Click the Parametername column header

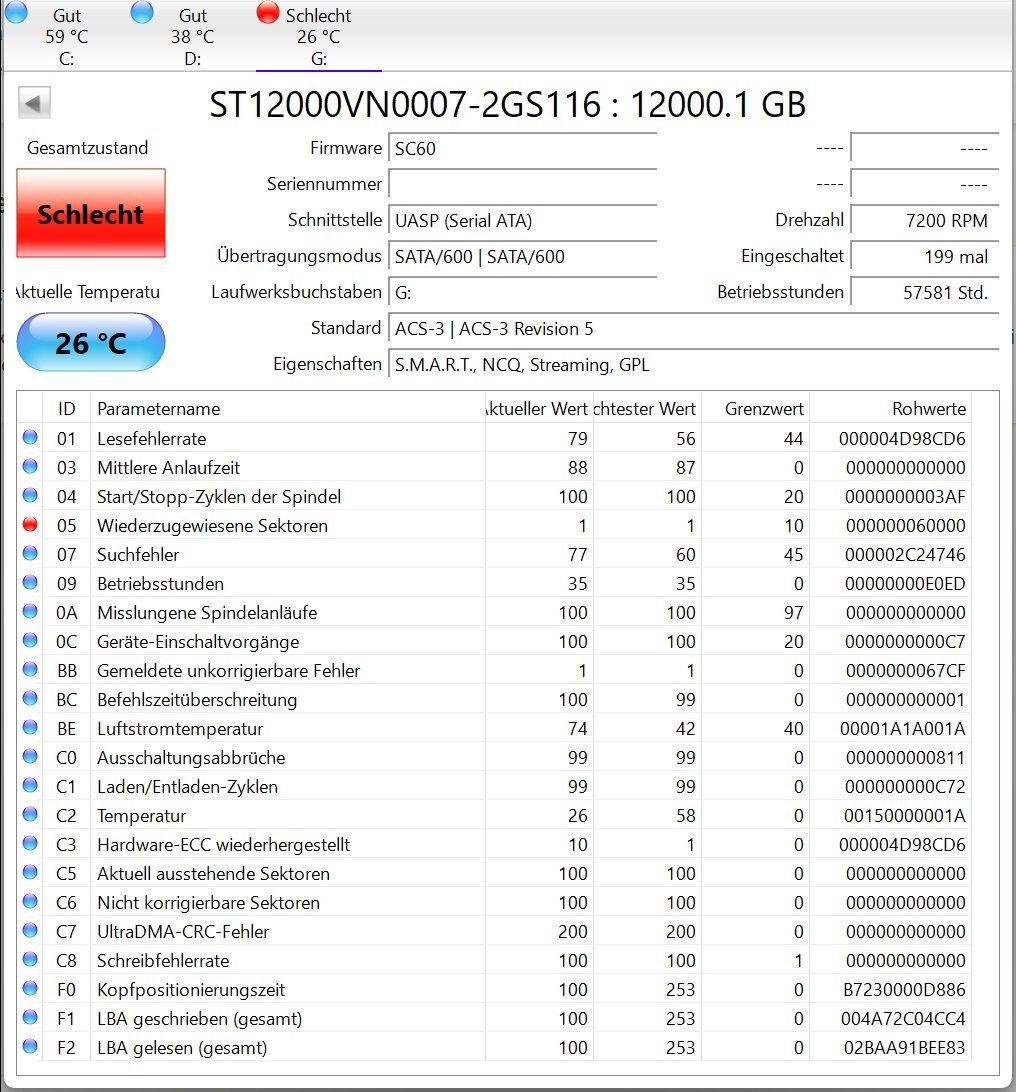click(x=288, y=408)
